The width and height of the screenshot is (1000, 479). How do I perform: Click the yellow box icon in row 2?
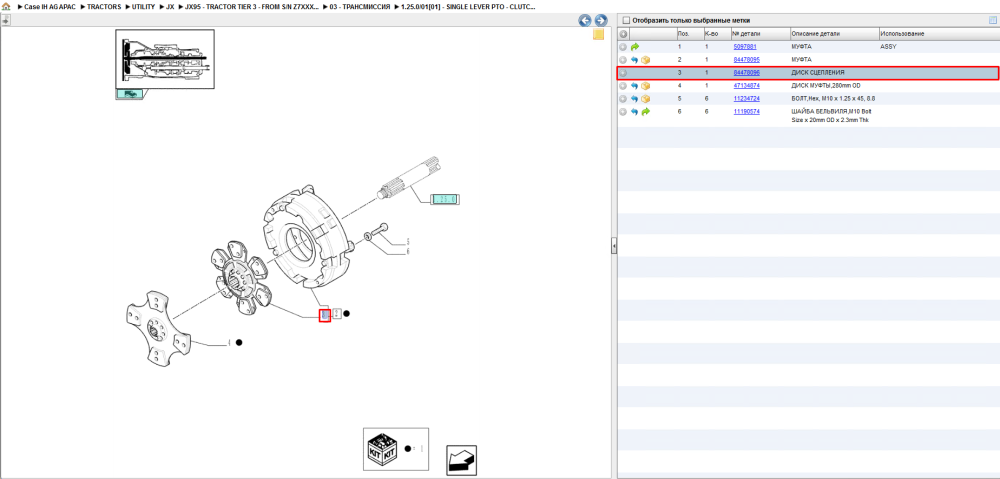[645, 60]
